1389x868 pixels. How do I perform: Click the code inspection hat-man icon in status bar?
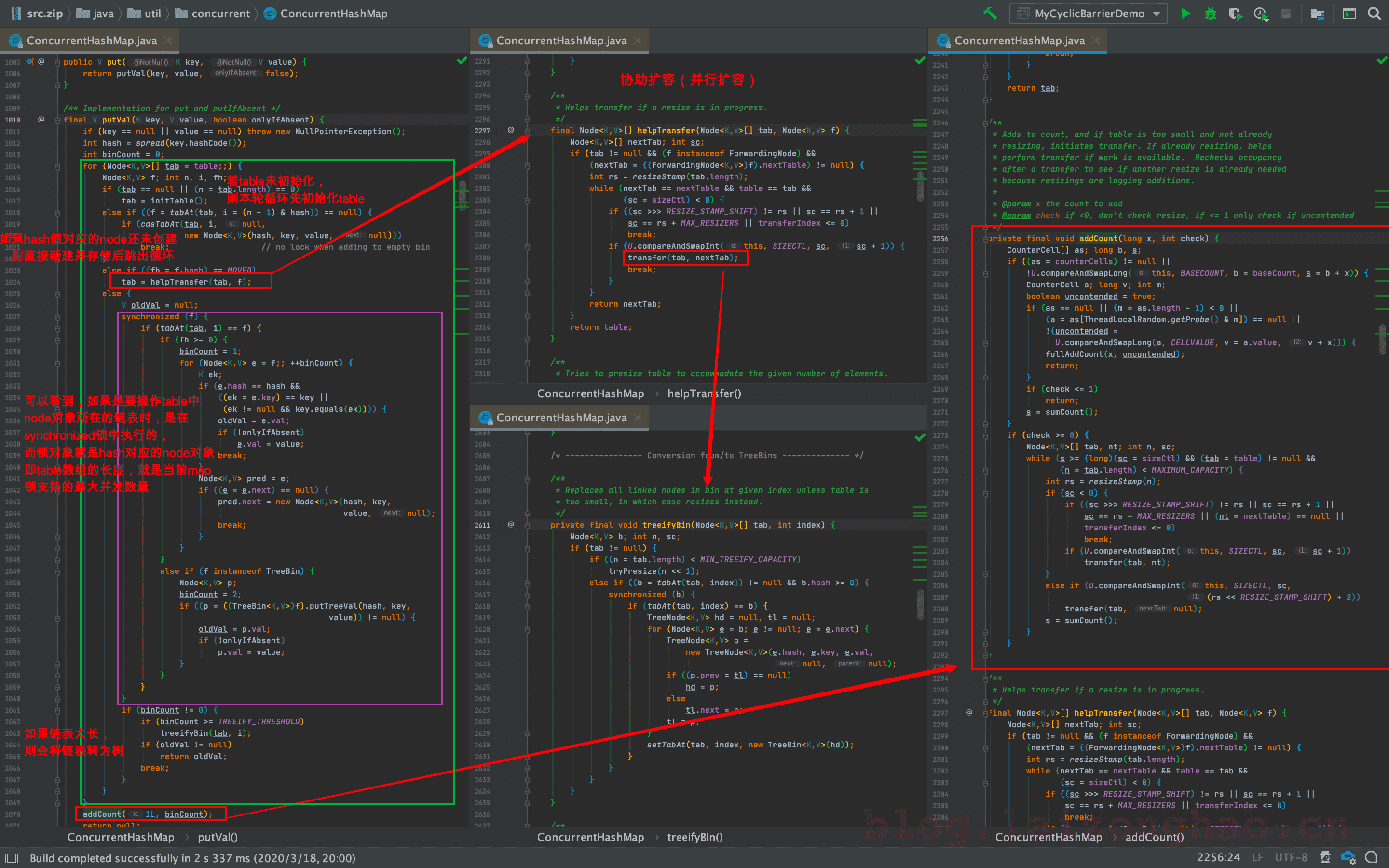click(1325, 857)
